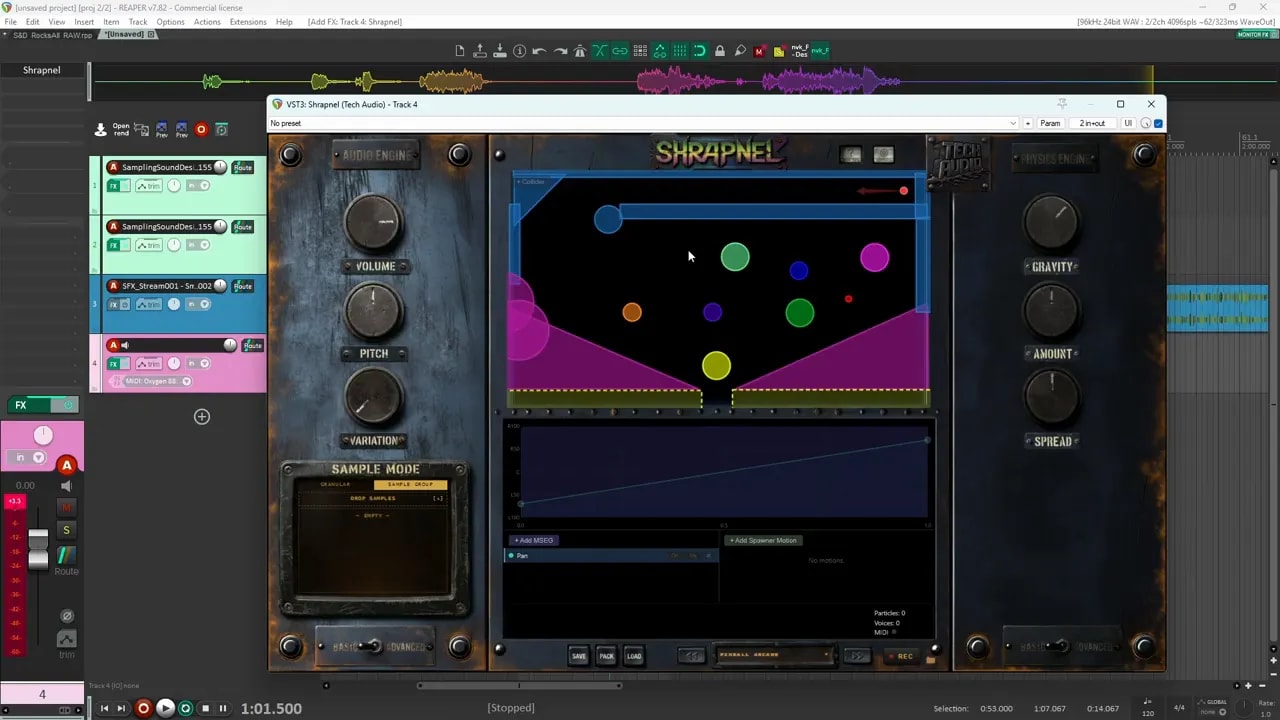Viewport: 1280px width, 720px height.
Task: Click the Undo arrow in the toolbar
Action: (539, 51)
